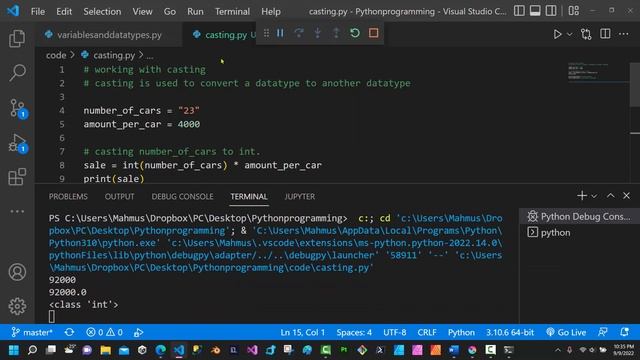The height and width of the screenshot is (360, 640).
Task: Run the Python file with play button
Action: (x=557, y=34)
